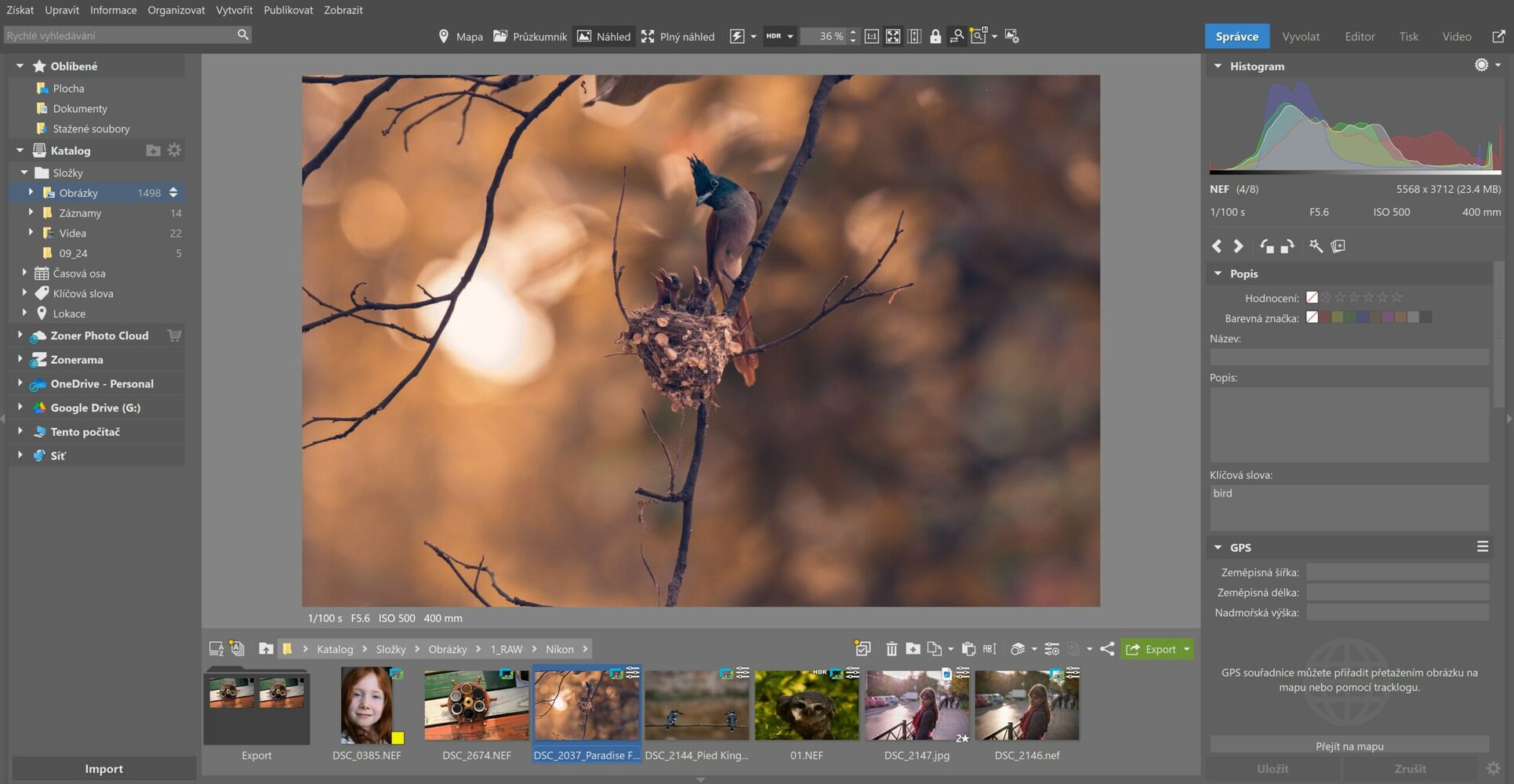Image resolution: width=1514 pixels, height=784 pixels.
Task: Switch to the Tisk tab
Action: pos(1409,36)
